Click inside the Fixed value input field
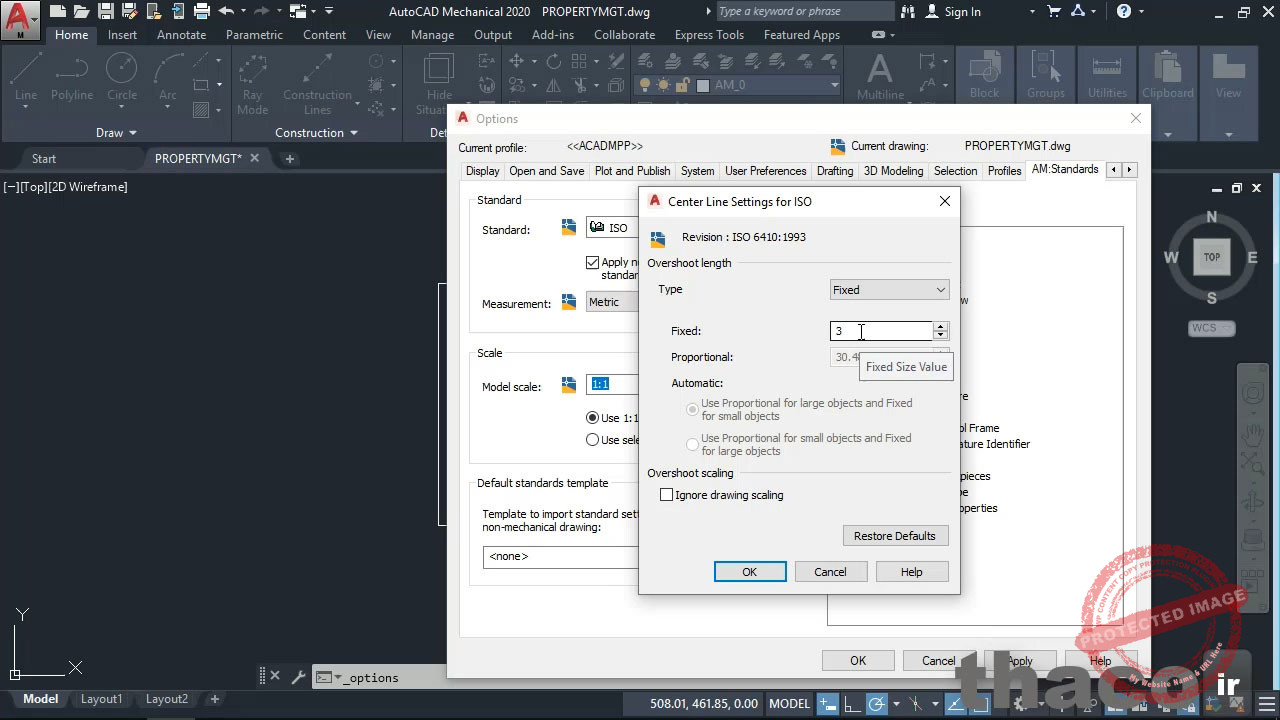1280x720 pixels. [878, 331]
